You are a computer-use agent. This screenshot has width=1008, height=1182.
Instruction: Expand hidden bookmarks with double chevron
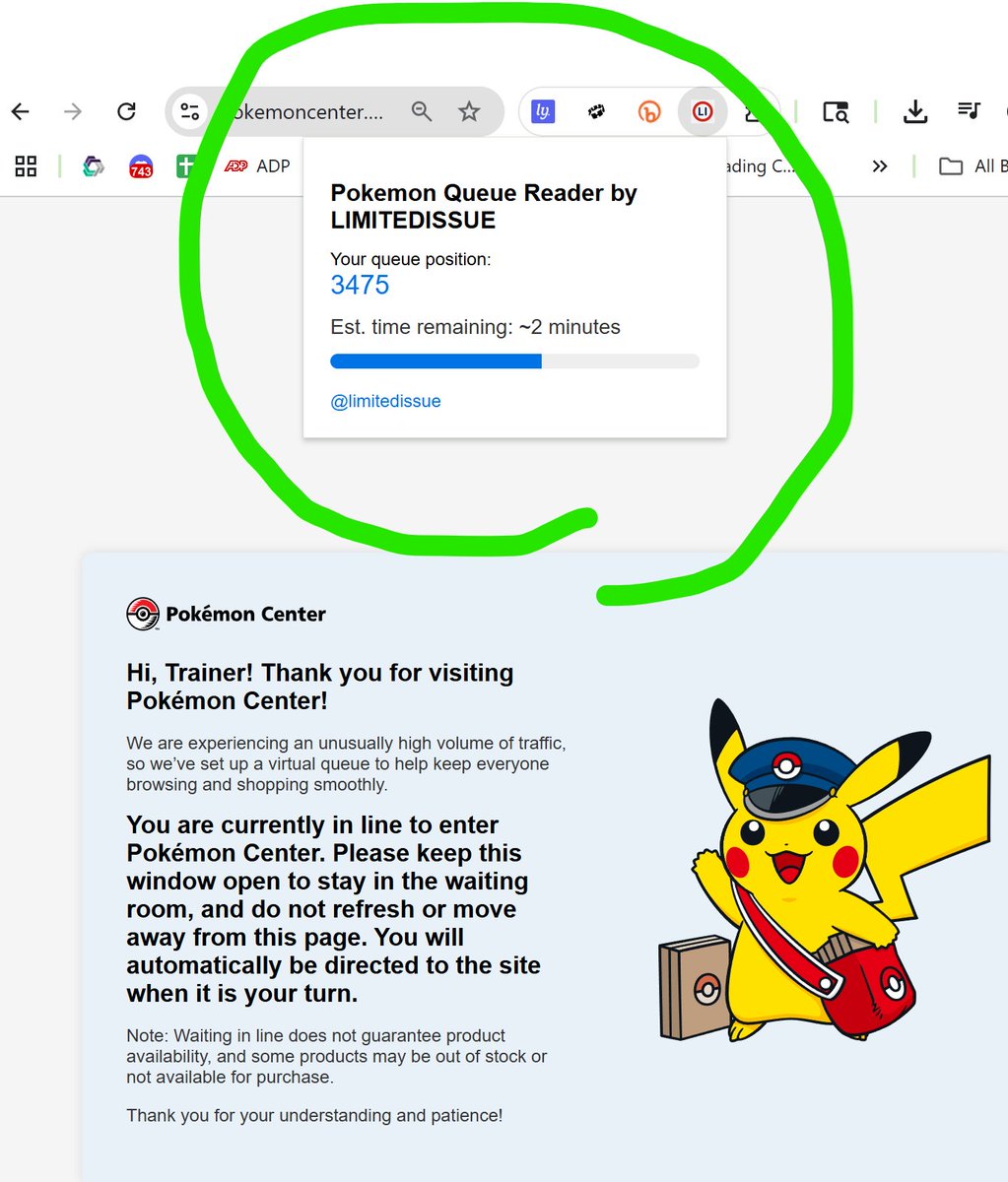tap(880, 165)
